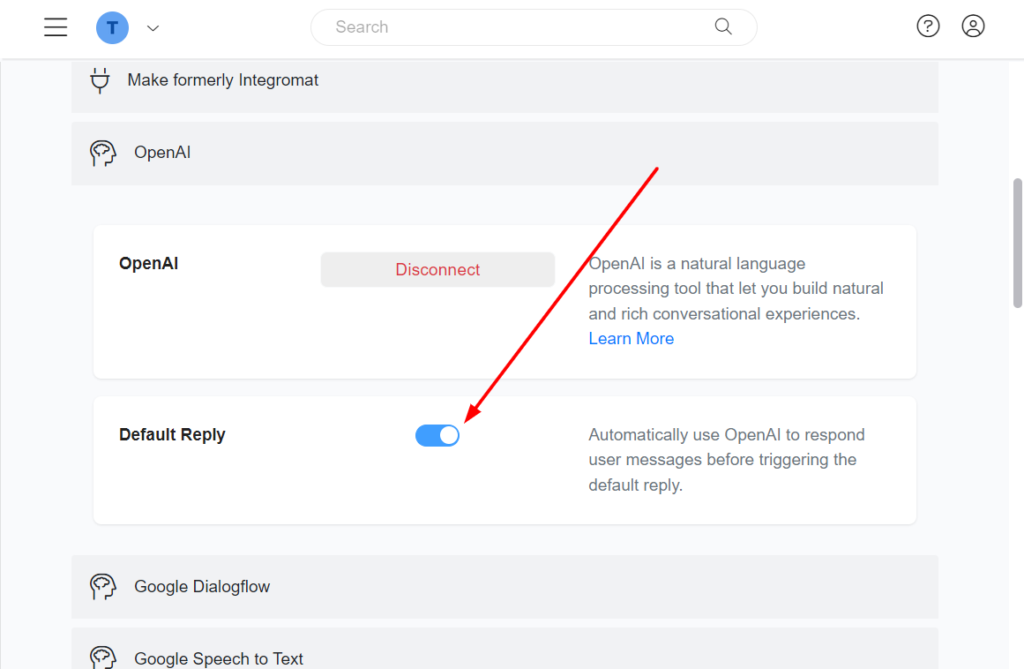This screenshot has height=669, width=1024.
Task: Collapse the OpenAI integration section
Action: (505, 154)
